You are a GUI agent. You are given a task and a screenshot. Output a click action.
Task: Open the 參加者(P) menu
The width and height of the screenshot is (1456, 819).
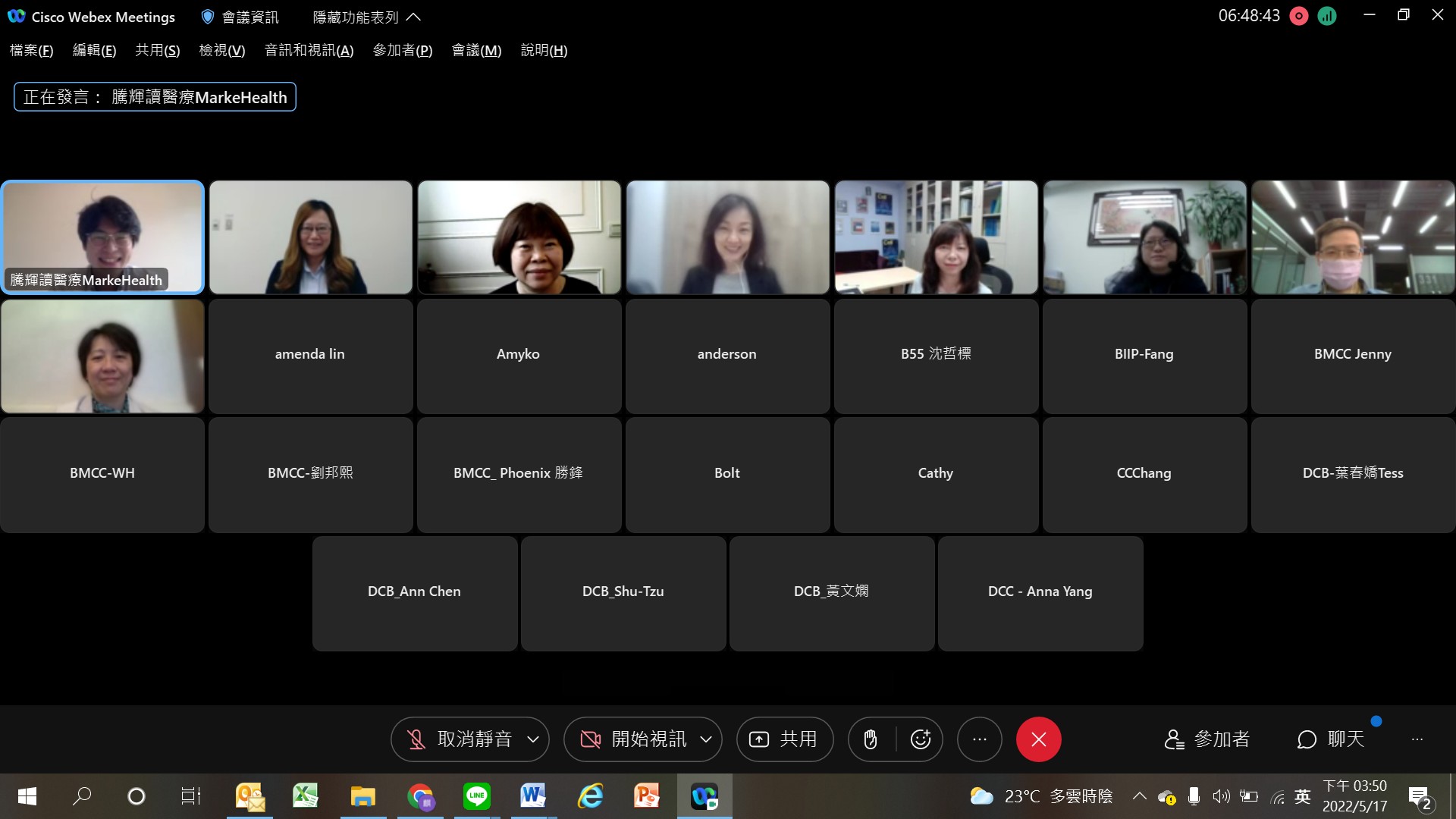click(402, 51)
